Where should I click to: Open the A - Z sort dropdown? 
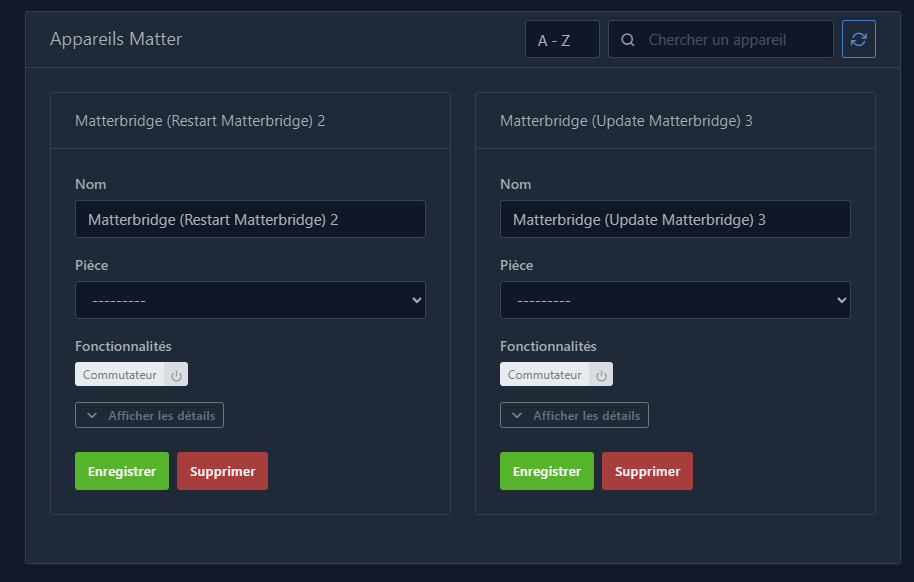coord(562,39)
